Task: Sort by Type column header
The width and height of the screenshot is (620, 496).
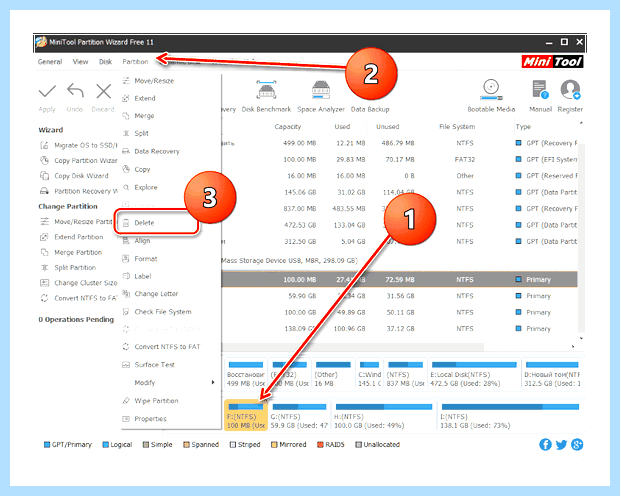Action: 523,127
